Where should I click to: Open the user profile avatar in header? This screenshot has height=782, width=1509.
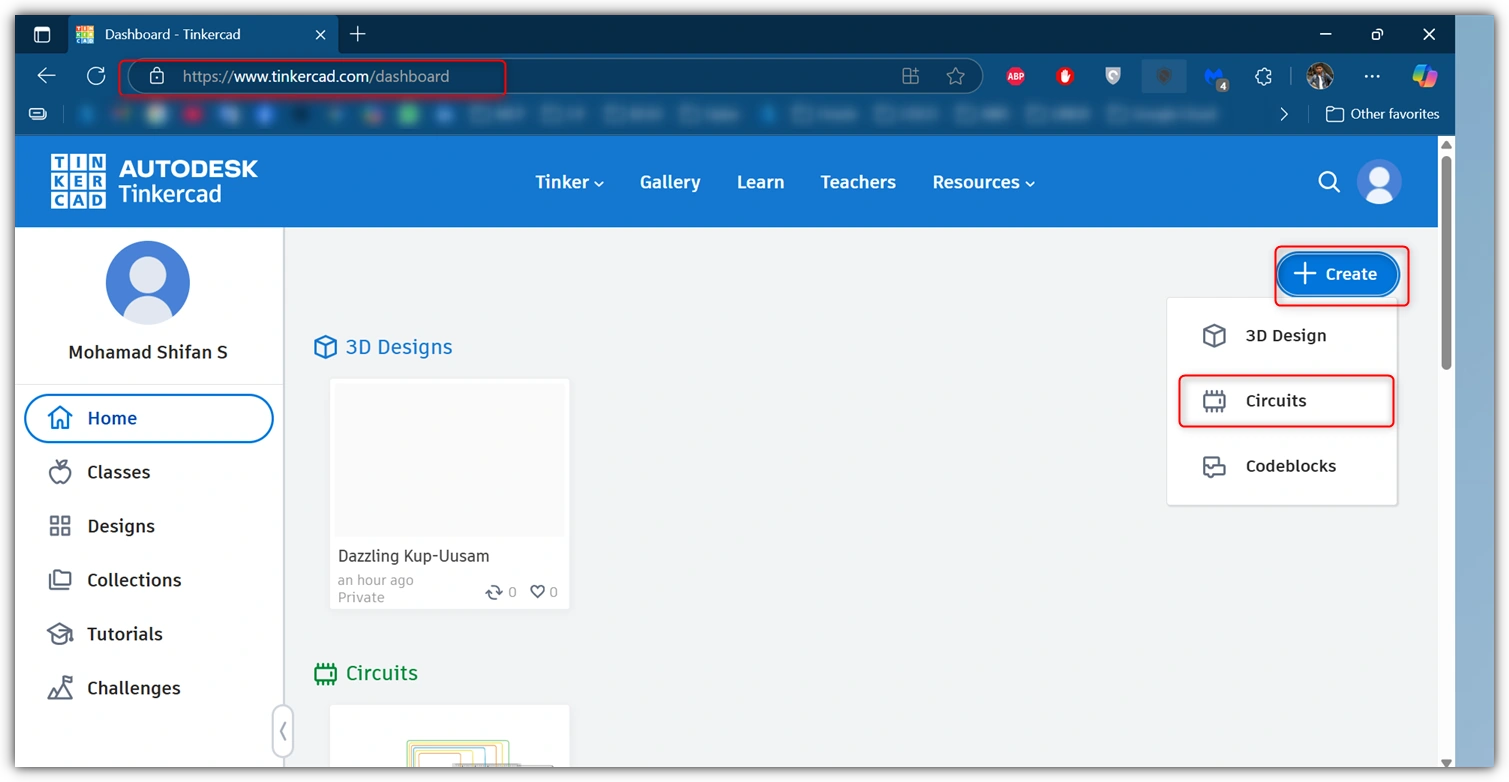(x=1379, y=182)
